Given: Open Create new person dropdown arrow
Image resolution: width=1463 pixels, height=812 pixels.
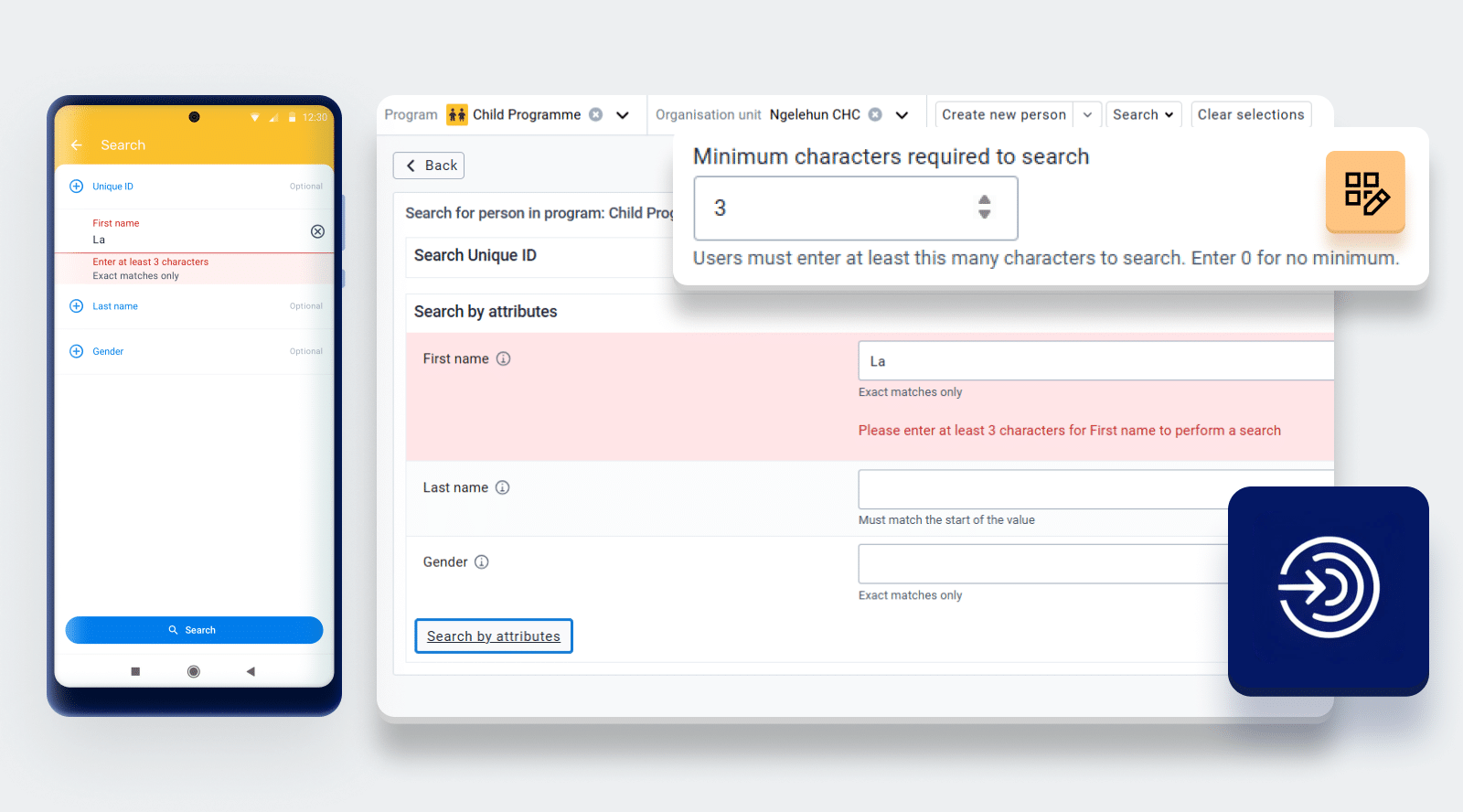Looking at the screenshot, I should (1087, 114).
